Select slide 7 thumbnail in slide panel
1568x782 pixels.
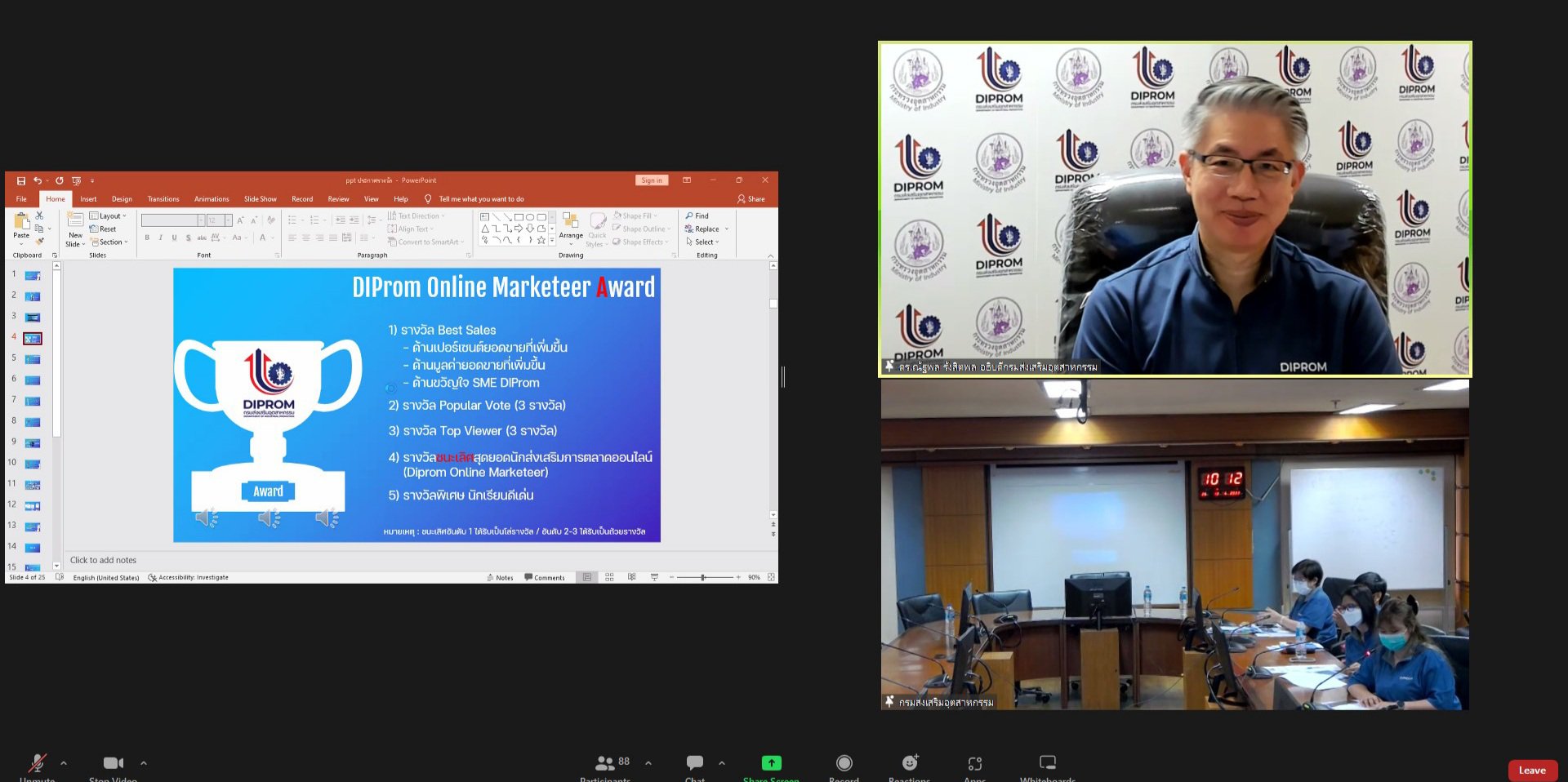(33, 401)
